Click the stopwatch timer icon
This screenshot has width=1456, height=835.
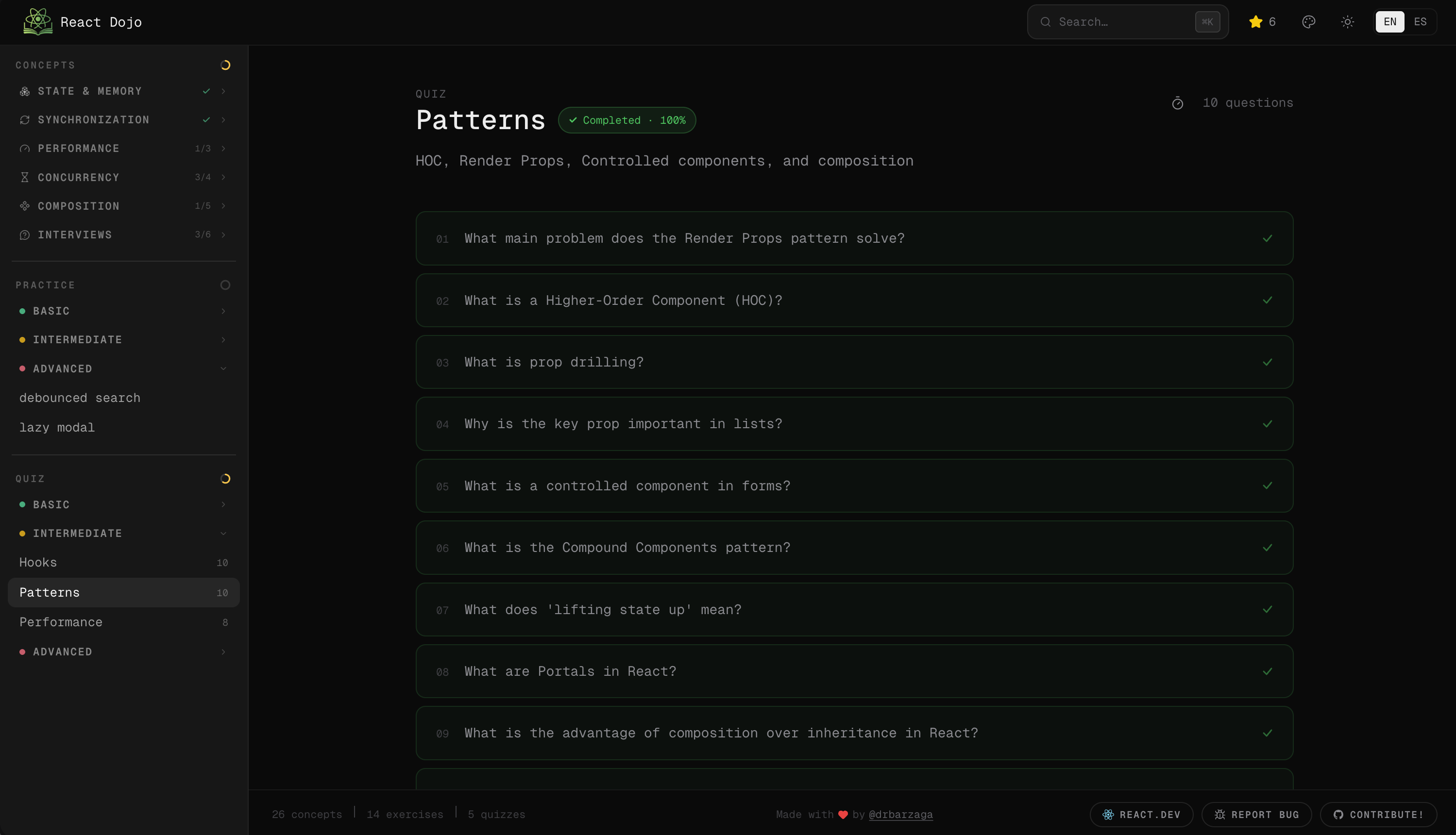[x=1177, y=103]
